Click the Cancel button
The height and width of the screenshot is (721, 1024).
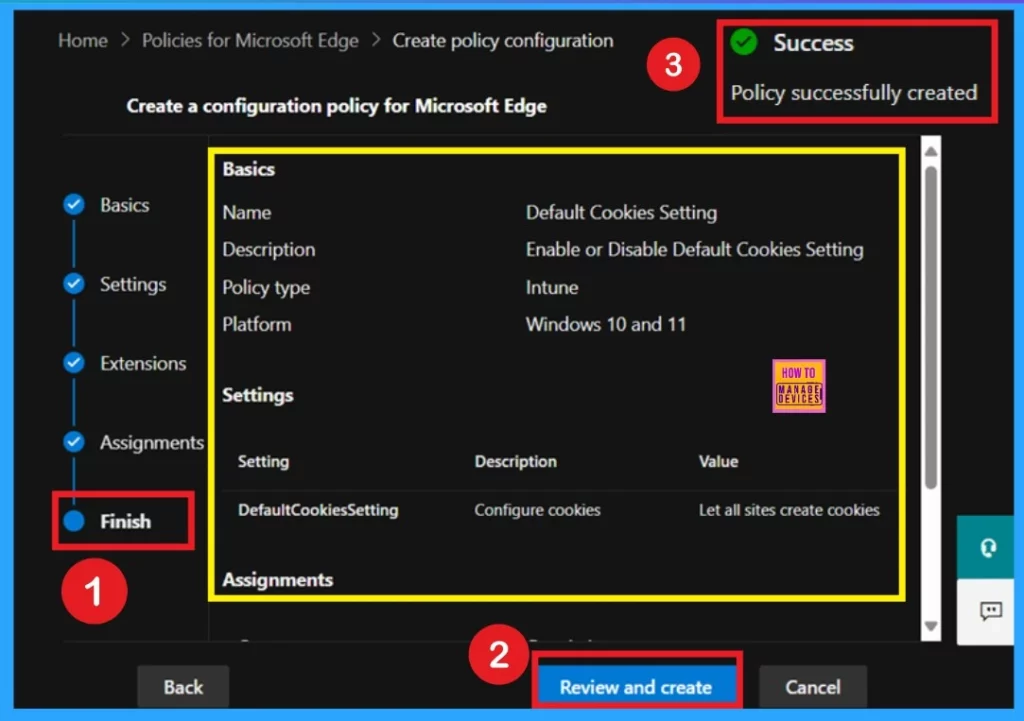click(813, 686)
